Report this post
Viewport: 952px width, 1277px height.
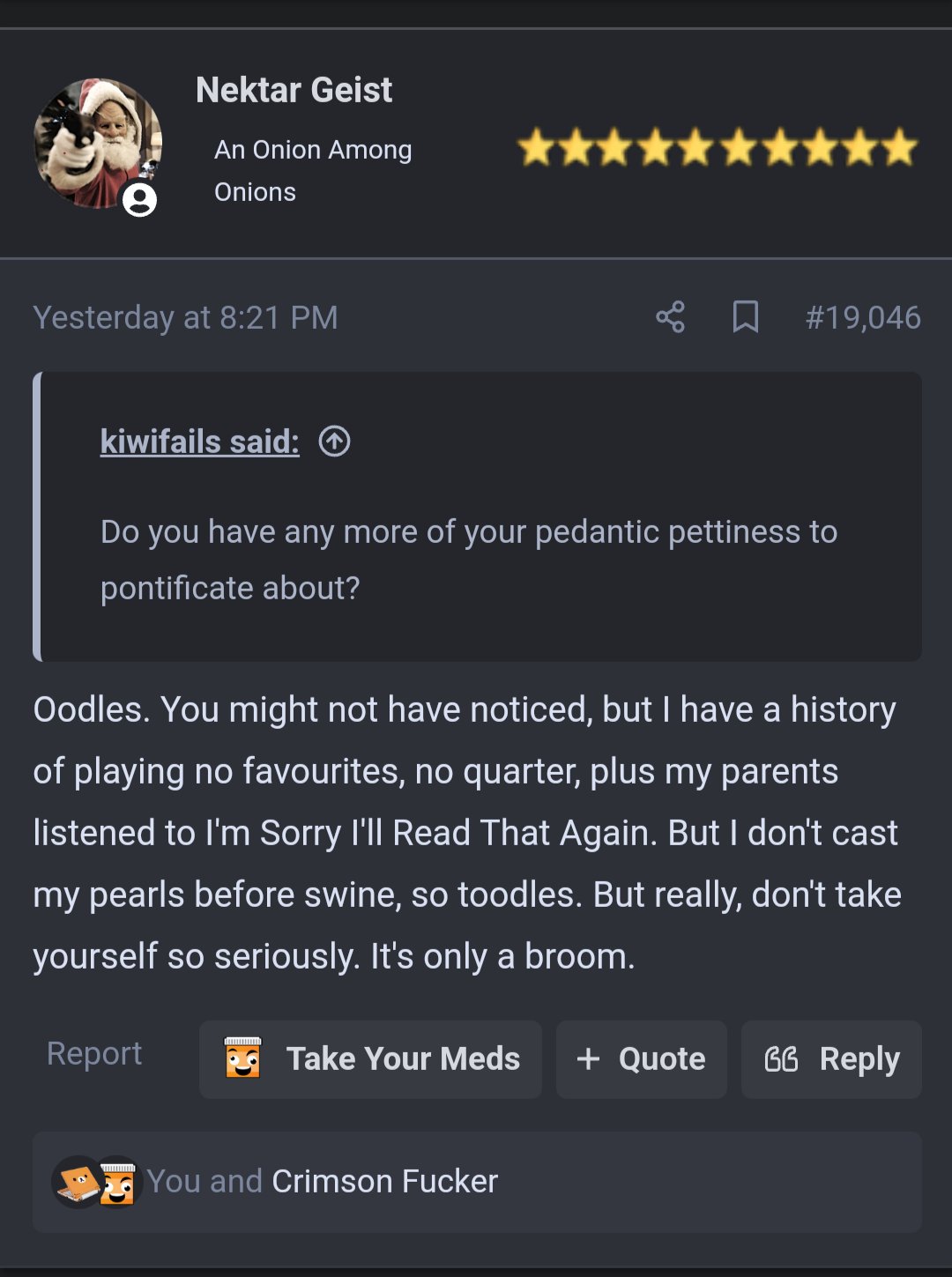pos(94,1054)
